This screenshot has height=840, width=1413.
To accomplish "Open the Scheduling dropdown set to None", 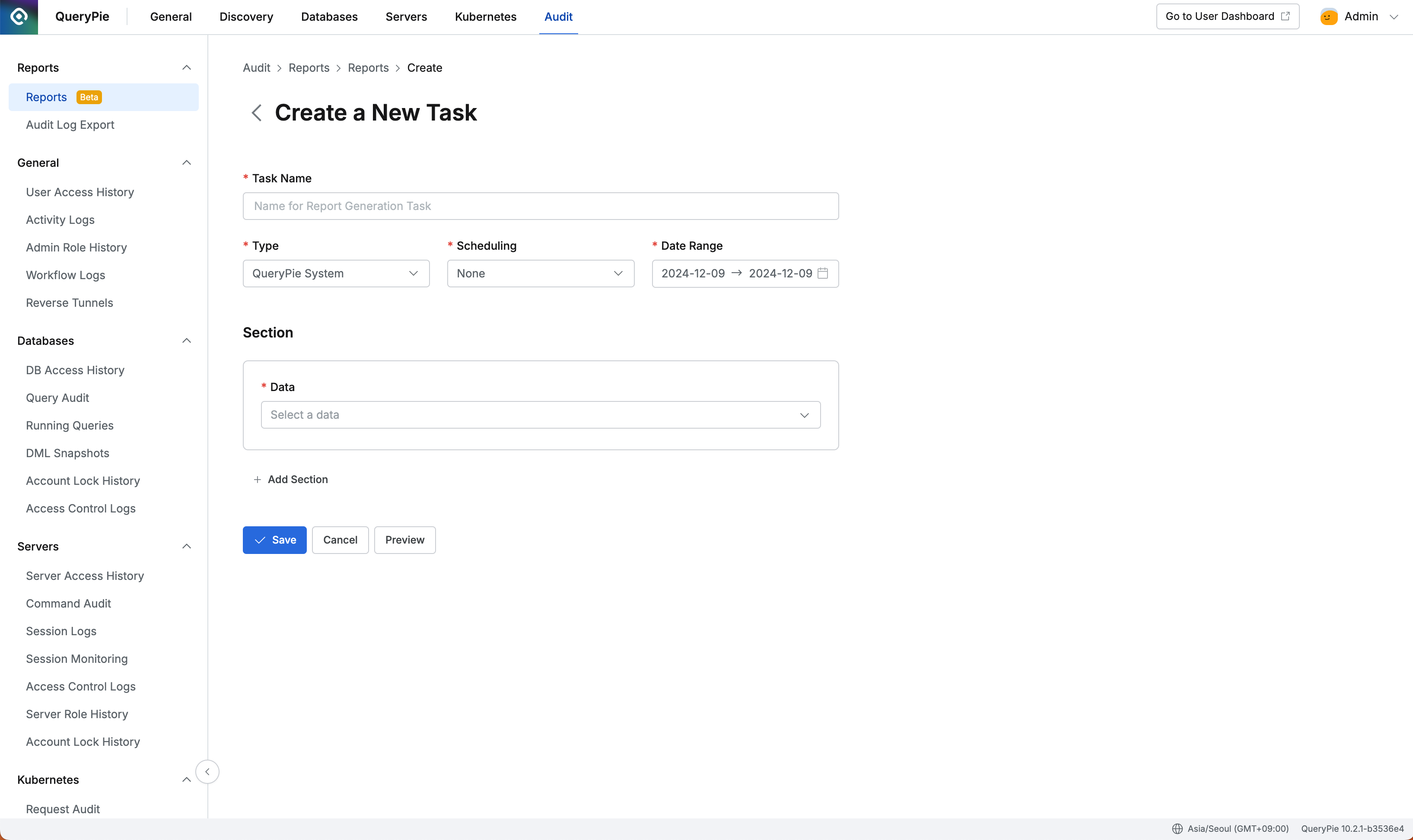I will 540,274.
